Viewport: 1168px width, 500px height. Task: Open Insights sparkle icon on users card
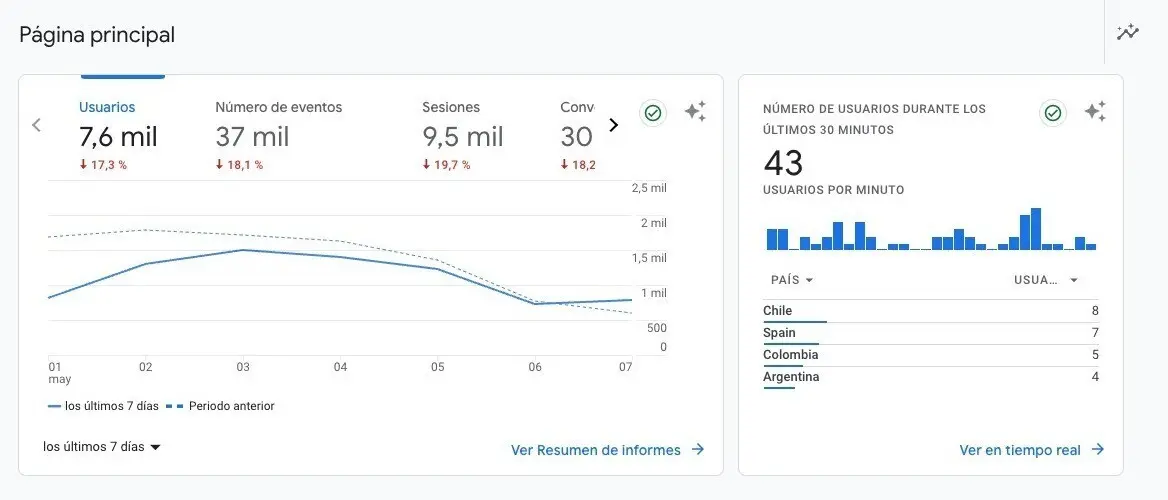click(x=695, y=112)
